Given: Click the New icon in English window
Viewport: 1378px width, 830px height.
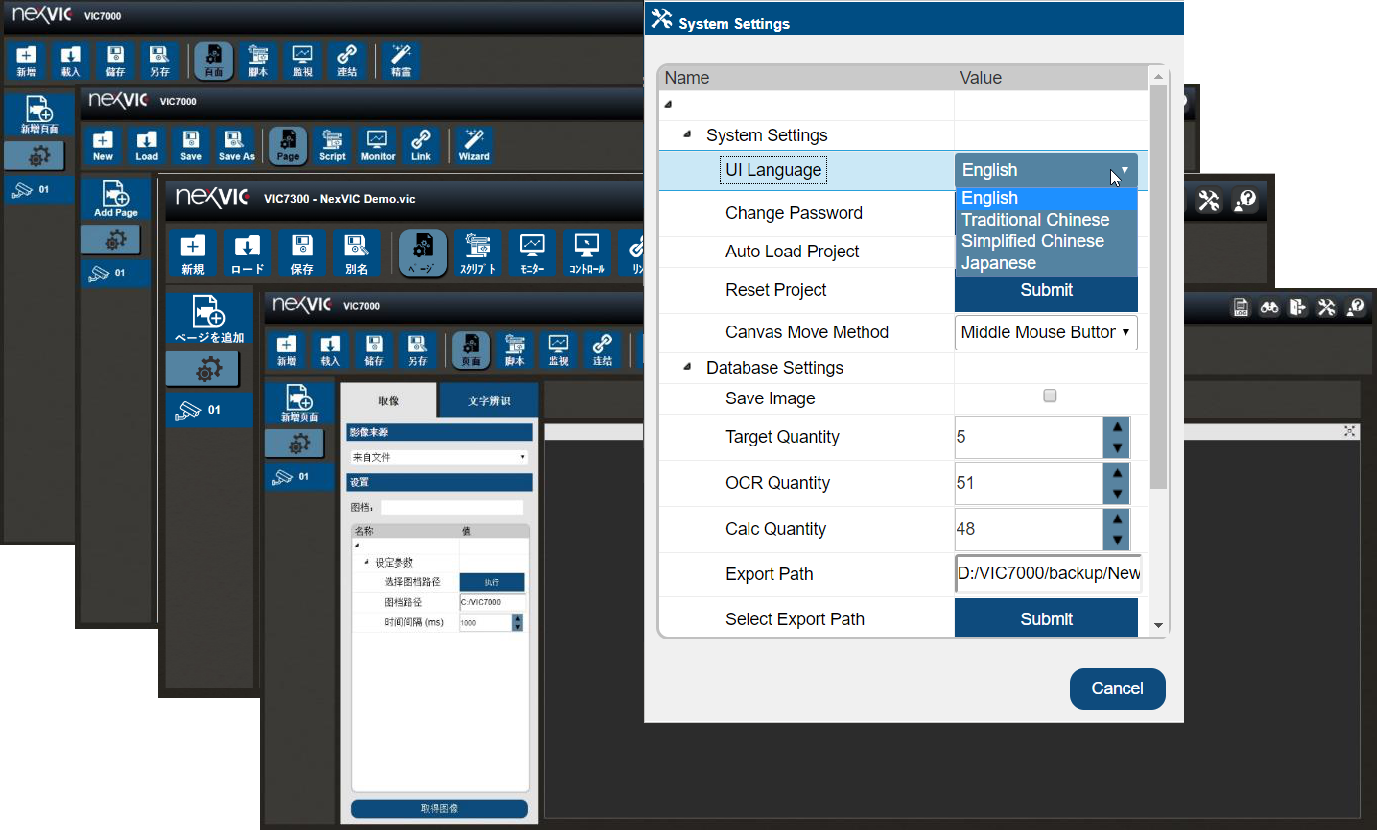Looking at the screenshot, I should click(103, 145).
